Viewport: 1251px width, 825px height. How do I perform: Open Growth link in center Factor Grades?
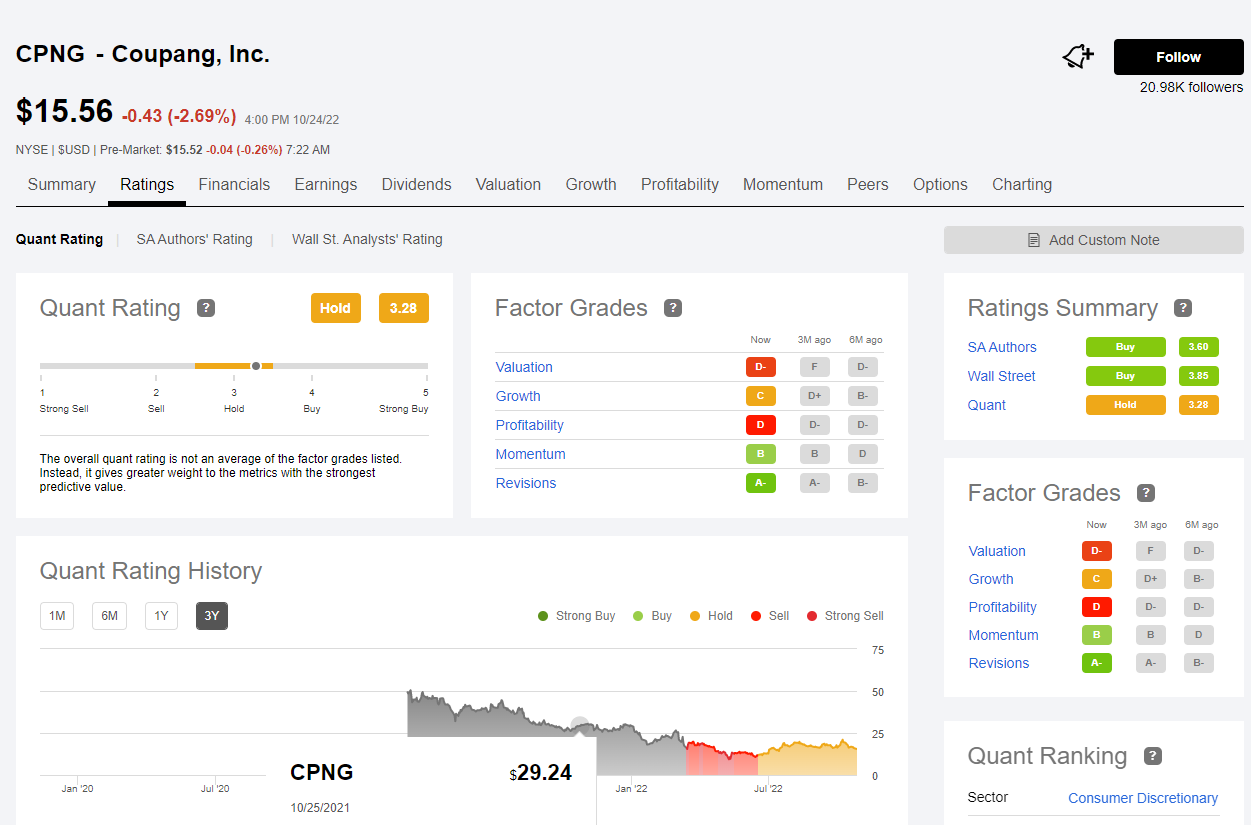point(518,396)
